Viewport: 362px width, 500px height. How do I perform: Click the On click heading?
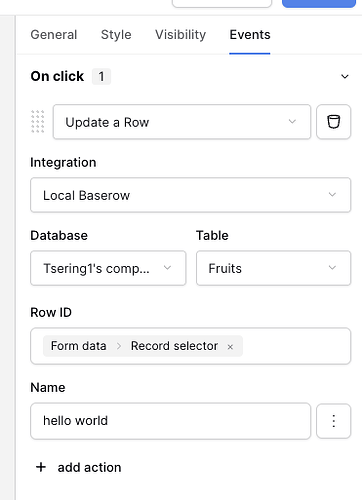tap(57, 76)
